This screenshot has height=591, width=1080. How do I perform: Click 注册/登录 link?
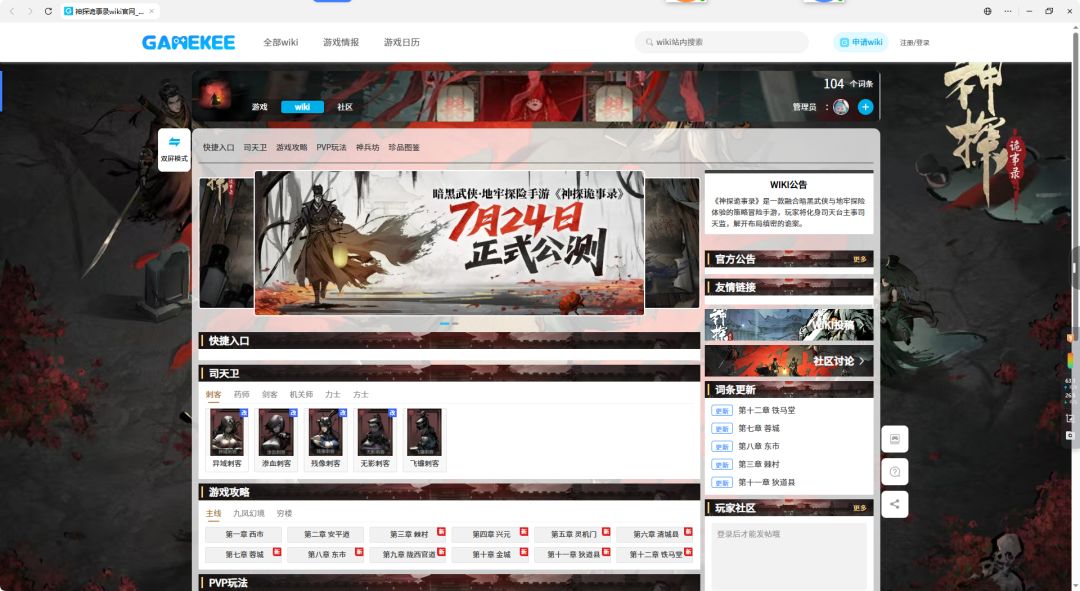point(915,43)
